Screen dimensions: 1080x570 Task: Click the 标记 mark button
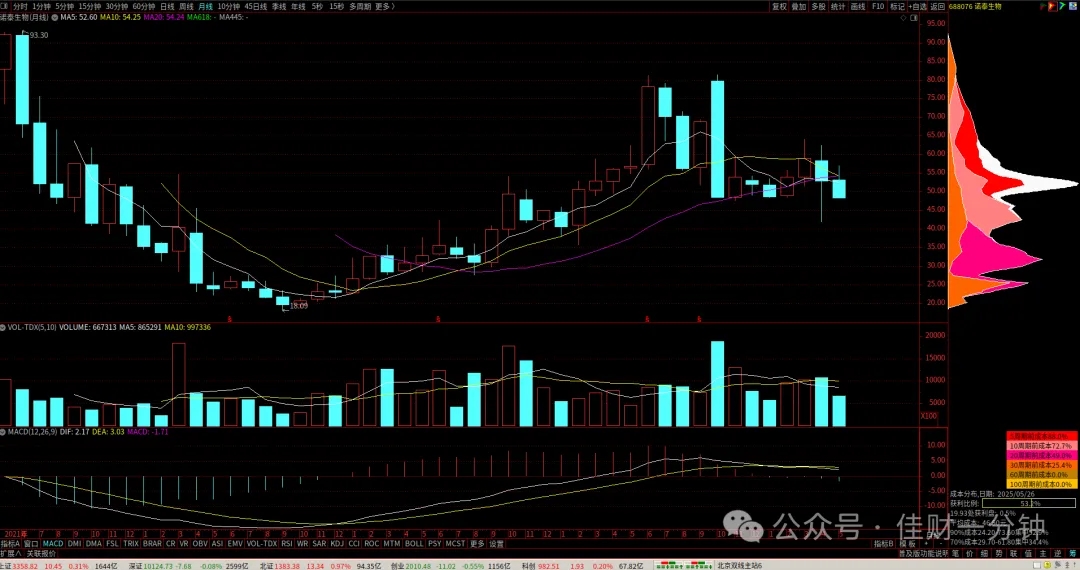[897, 6]
